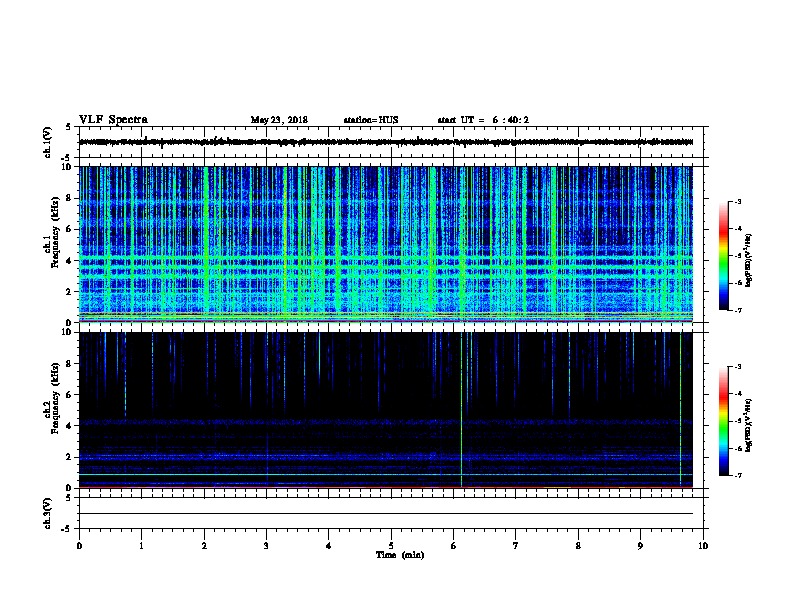Click the time axis tick label "6"

453,546
